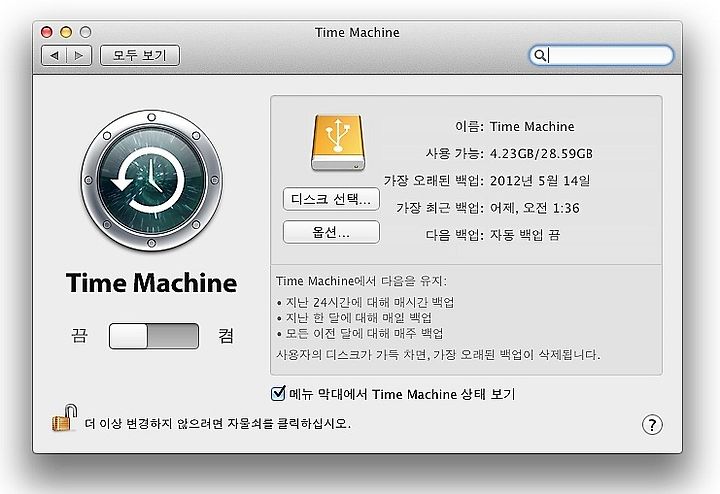This screenshot has height=494, width=720.
Task: Click the window title Time Machine
Action: (x=357, y=33)
